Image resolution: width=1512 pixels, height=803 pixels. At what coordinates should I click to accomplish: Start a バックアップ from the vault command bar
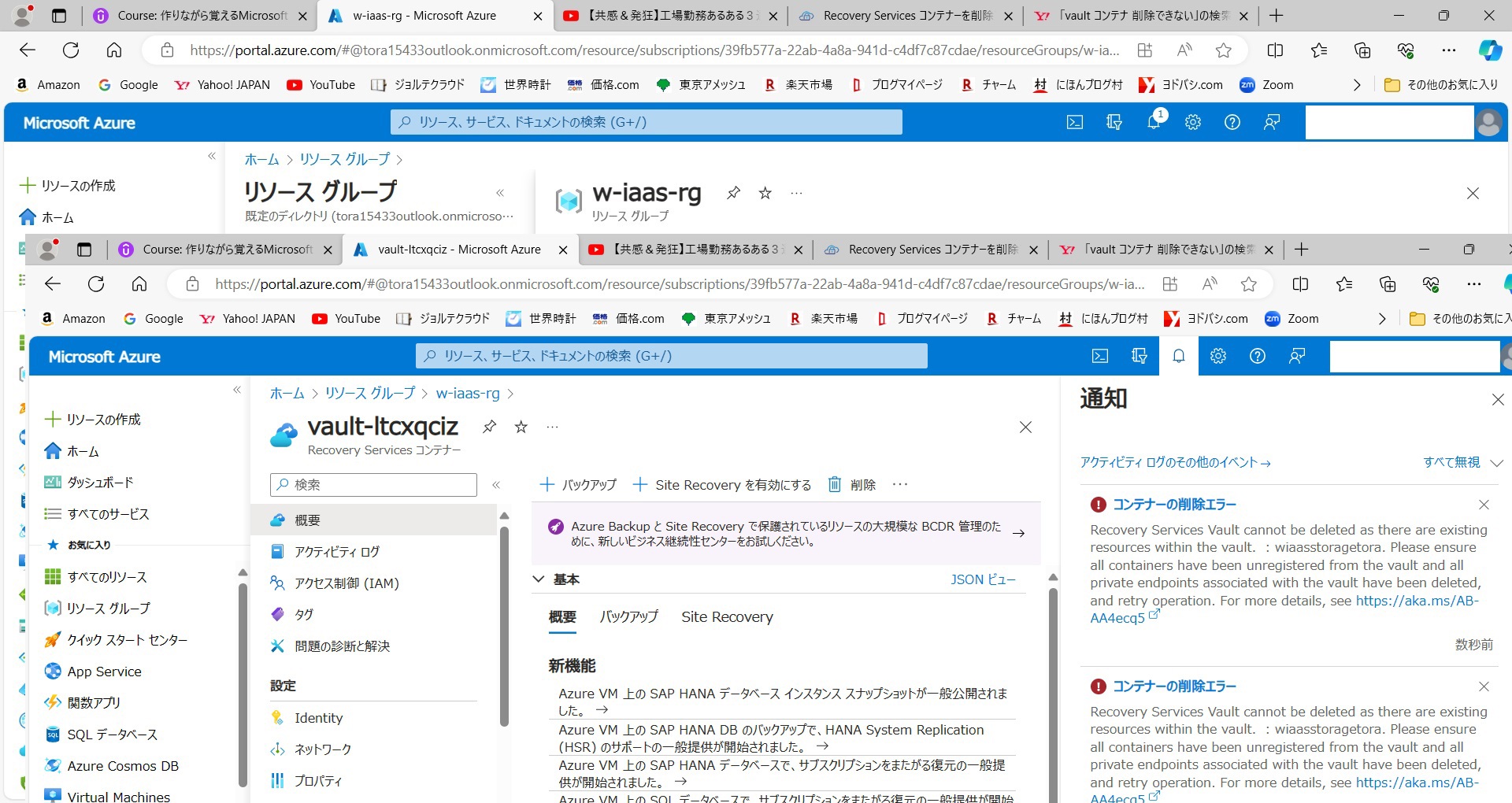tap(578, 485)
